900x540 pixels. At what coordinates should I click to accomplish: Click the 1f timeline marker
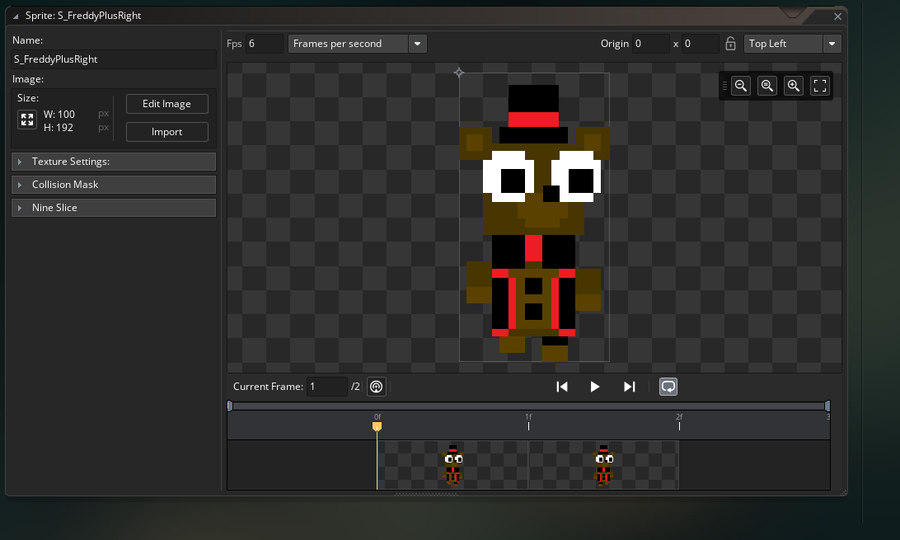pyautogui.click(x=528, y=423)
